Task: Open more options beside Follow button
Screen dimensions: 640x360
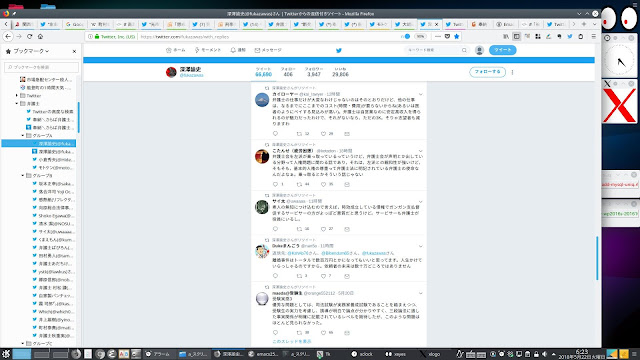Action: coord(512,72)
